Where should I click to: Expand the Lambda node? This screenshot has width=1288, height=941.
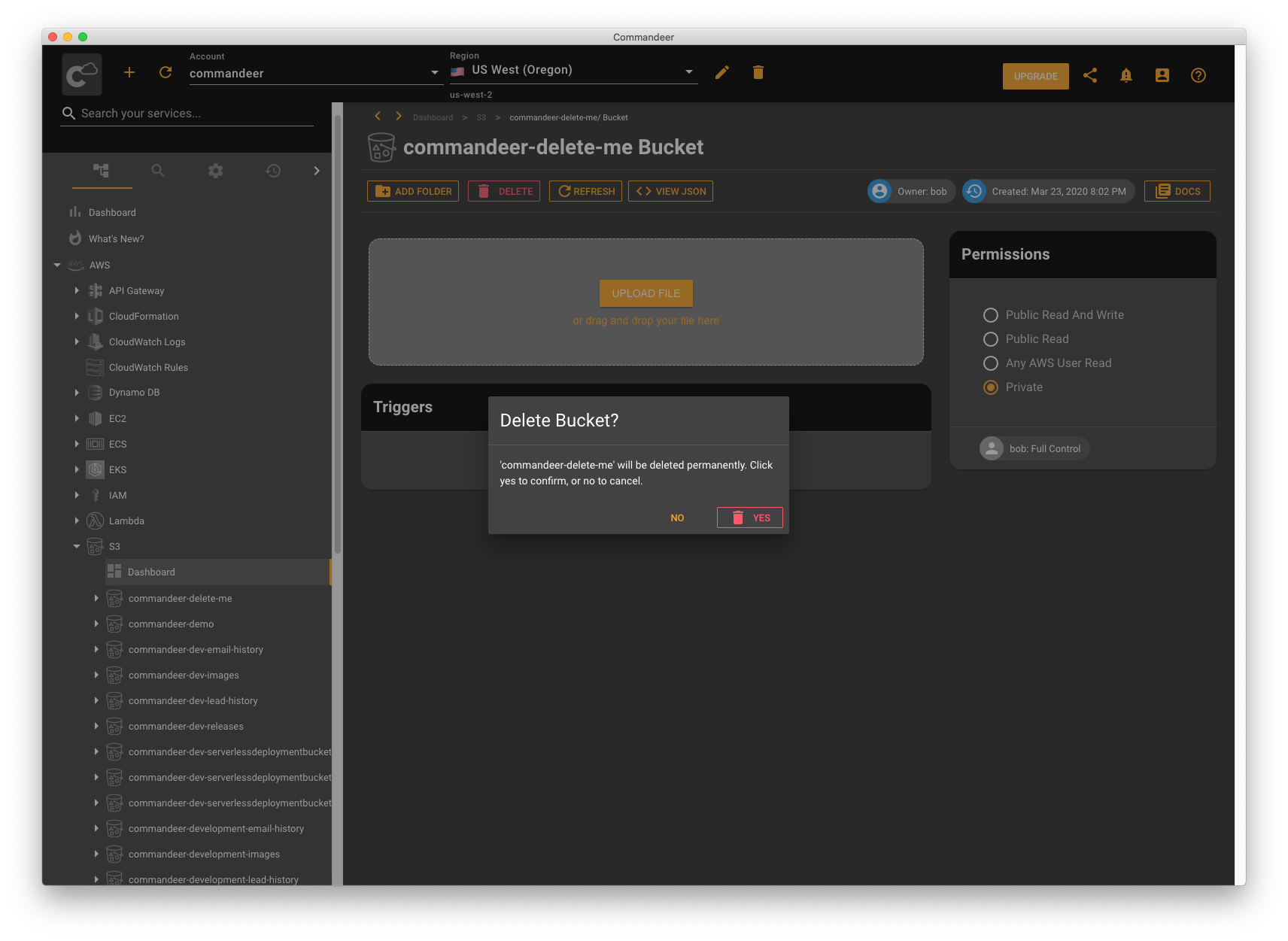(x=77, y=521)
